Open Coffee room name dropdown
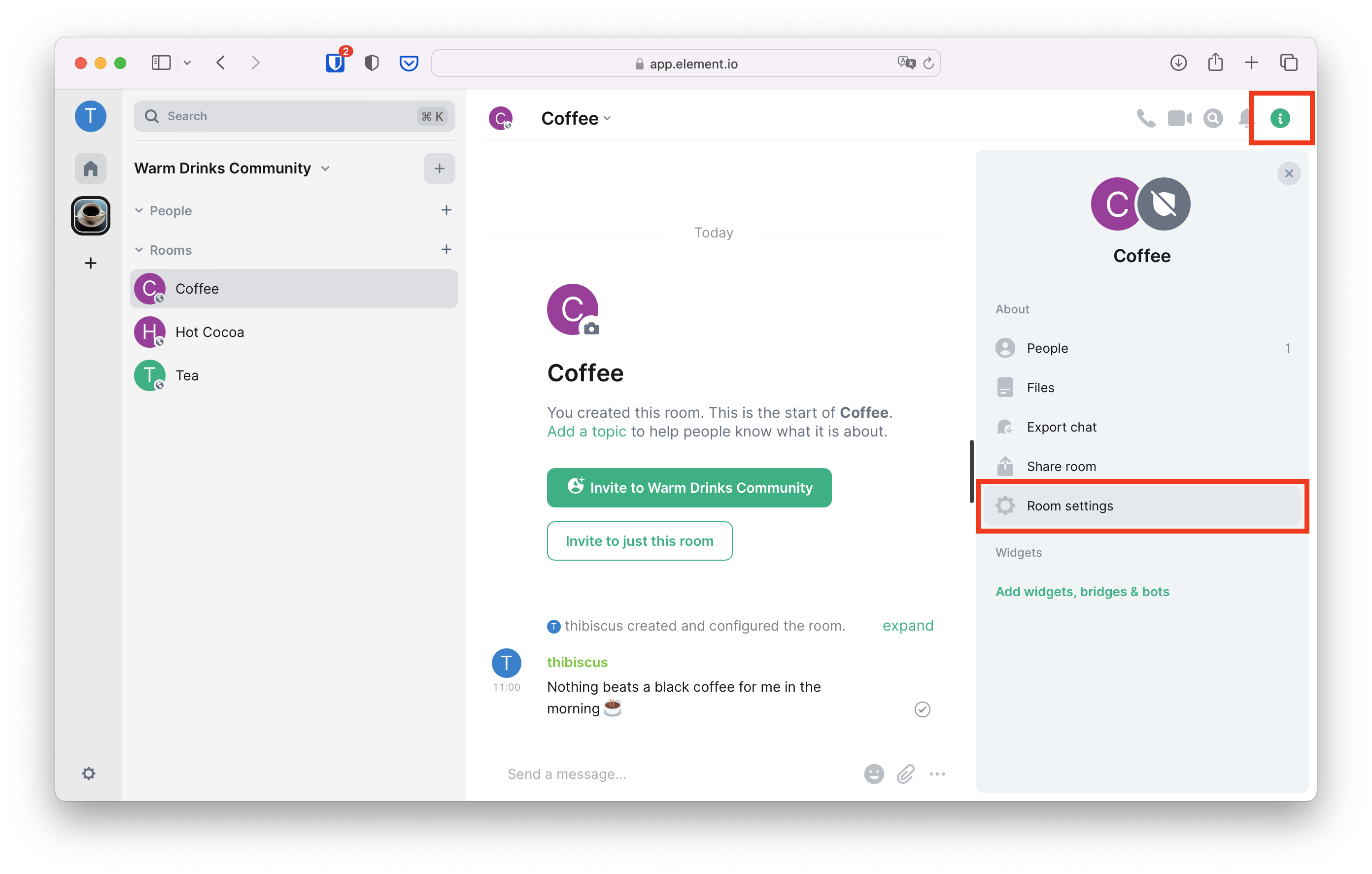The width and height of the screenshot is (1372, 874). click(576, 119)
